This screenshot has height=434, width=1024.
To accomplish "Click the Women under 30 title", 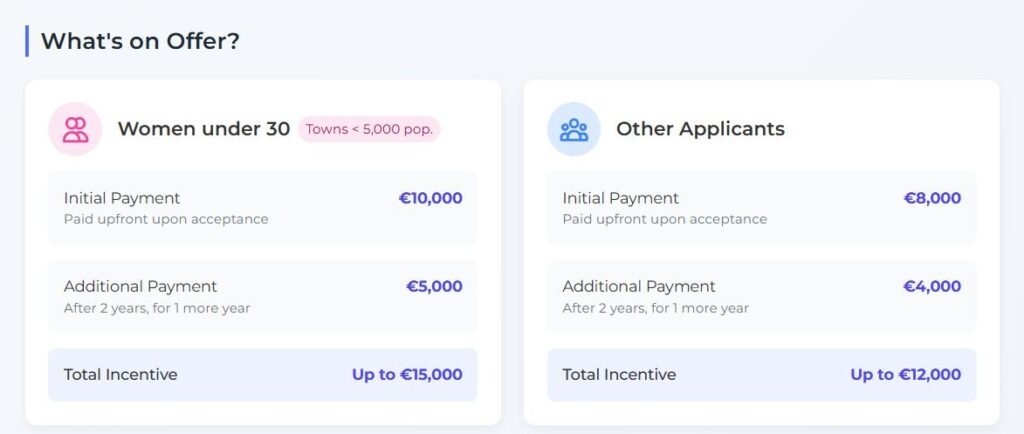I will click(204, 129).
